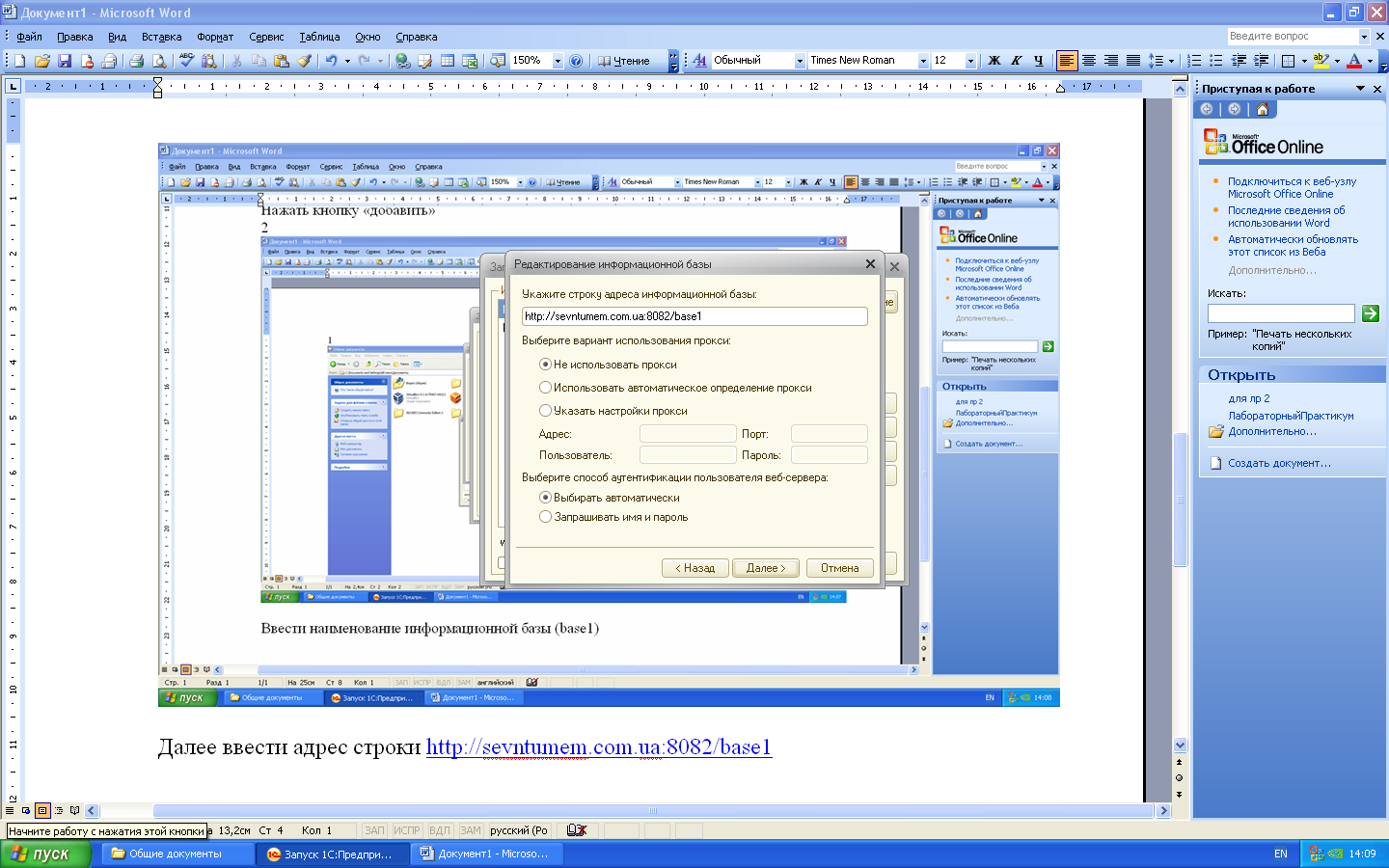Set alignment to left
Viewport: 1389px width, 868px height.
pos(1067,61)
